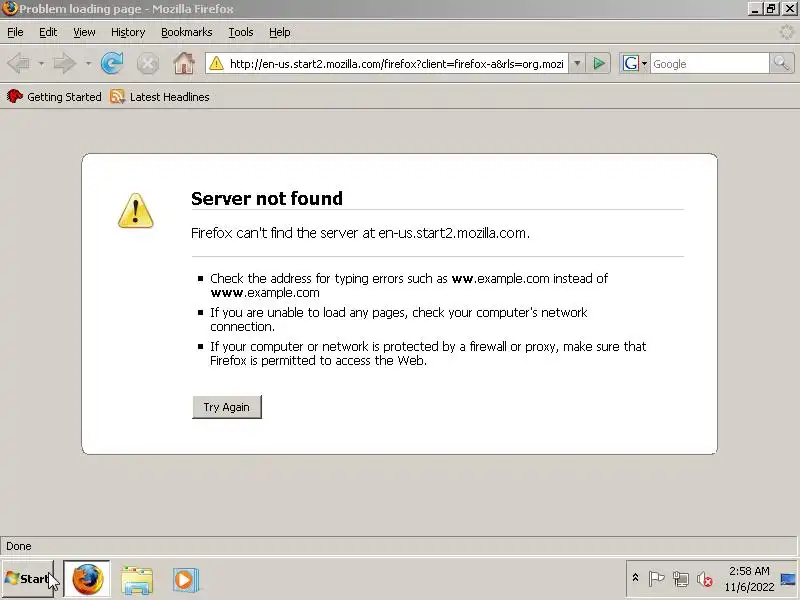Click the Try Again button
The height and width of the screenshot is (600, 800).
[x=227, y=407]
